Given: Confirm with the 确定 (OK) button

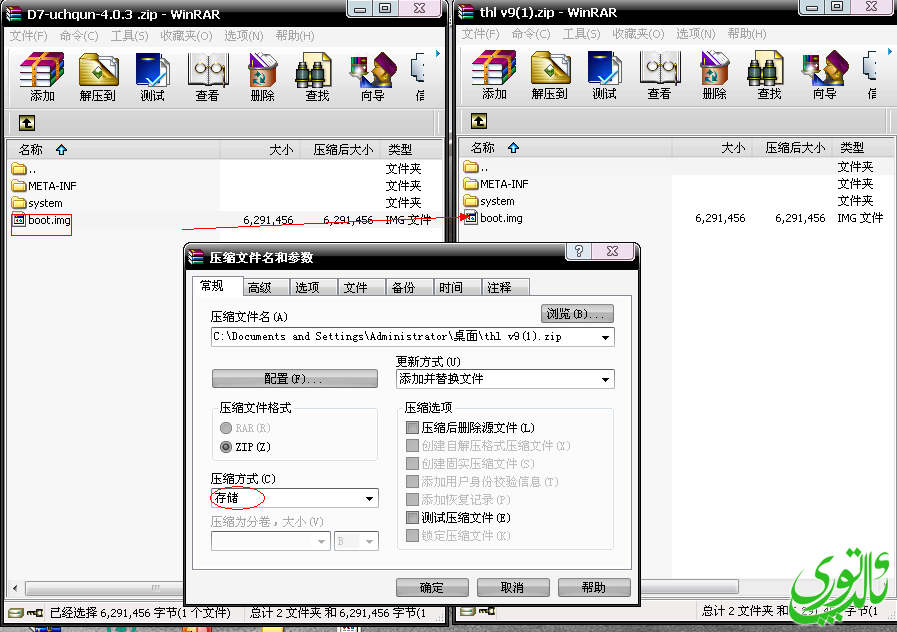Looking at the screenshot, I should 432,588.
